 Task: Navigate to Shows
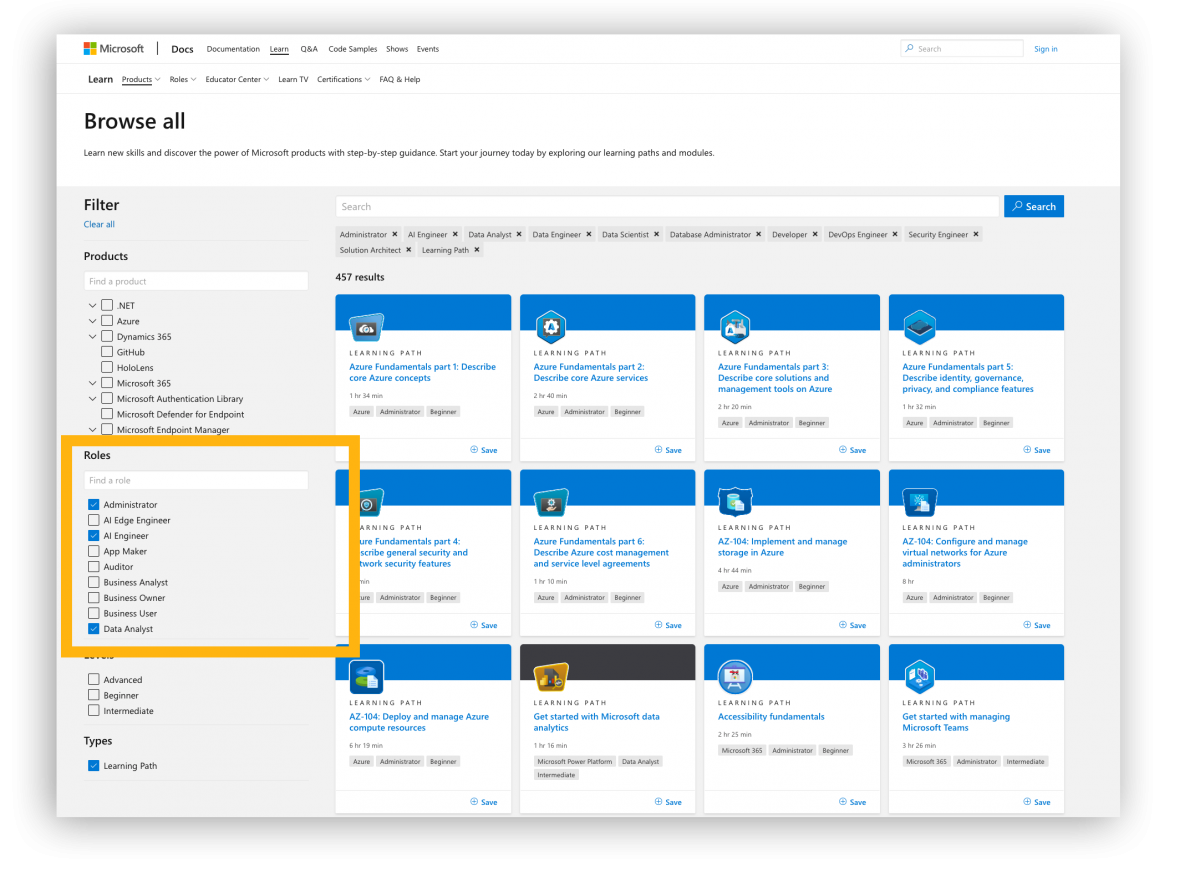point(397,49)
